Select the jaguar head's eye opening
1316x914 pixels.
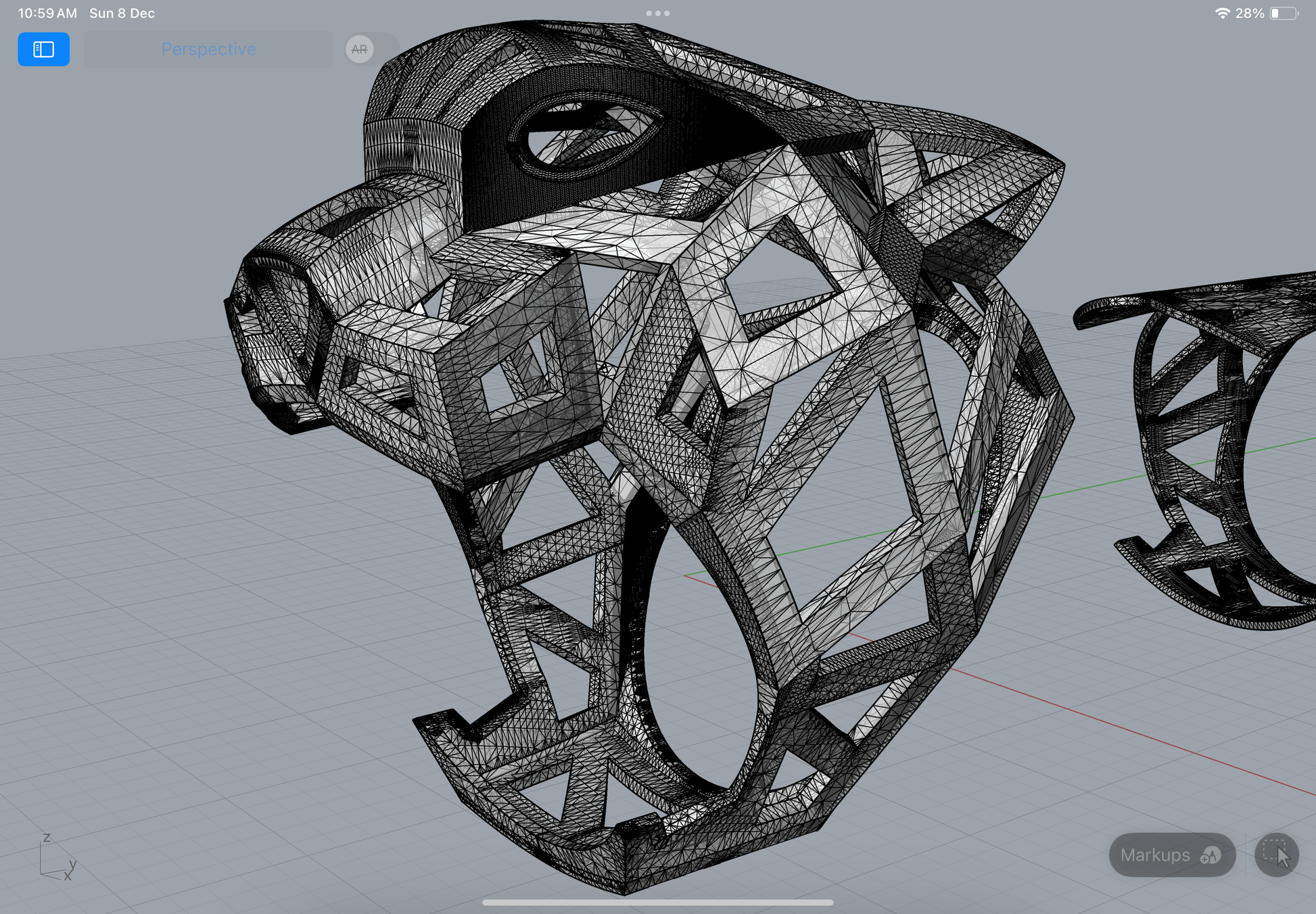click(587, 133)
